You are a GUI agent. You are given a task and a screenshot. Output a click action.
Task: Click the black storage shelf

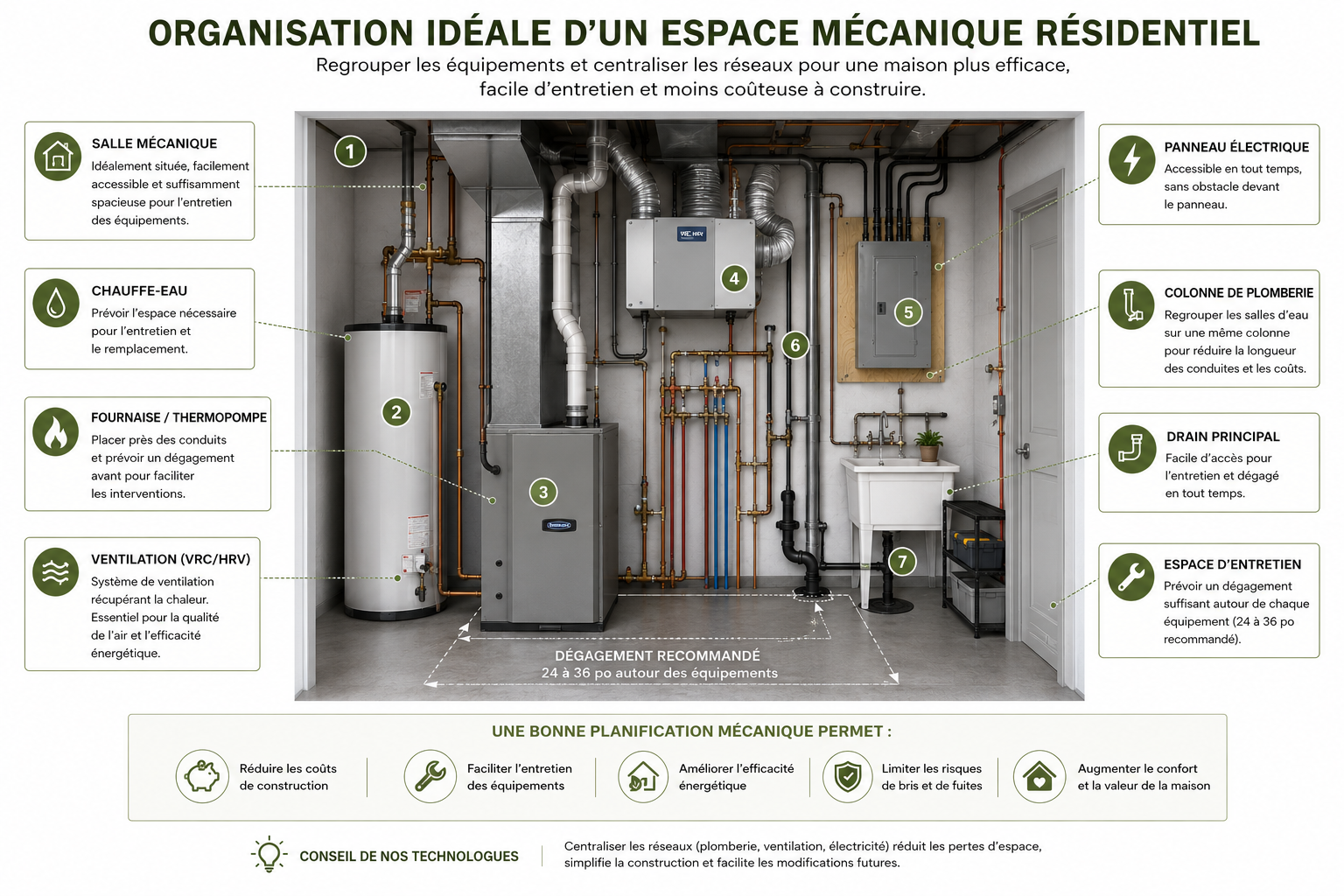pyautogui.click(x=974, y=567)
